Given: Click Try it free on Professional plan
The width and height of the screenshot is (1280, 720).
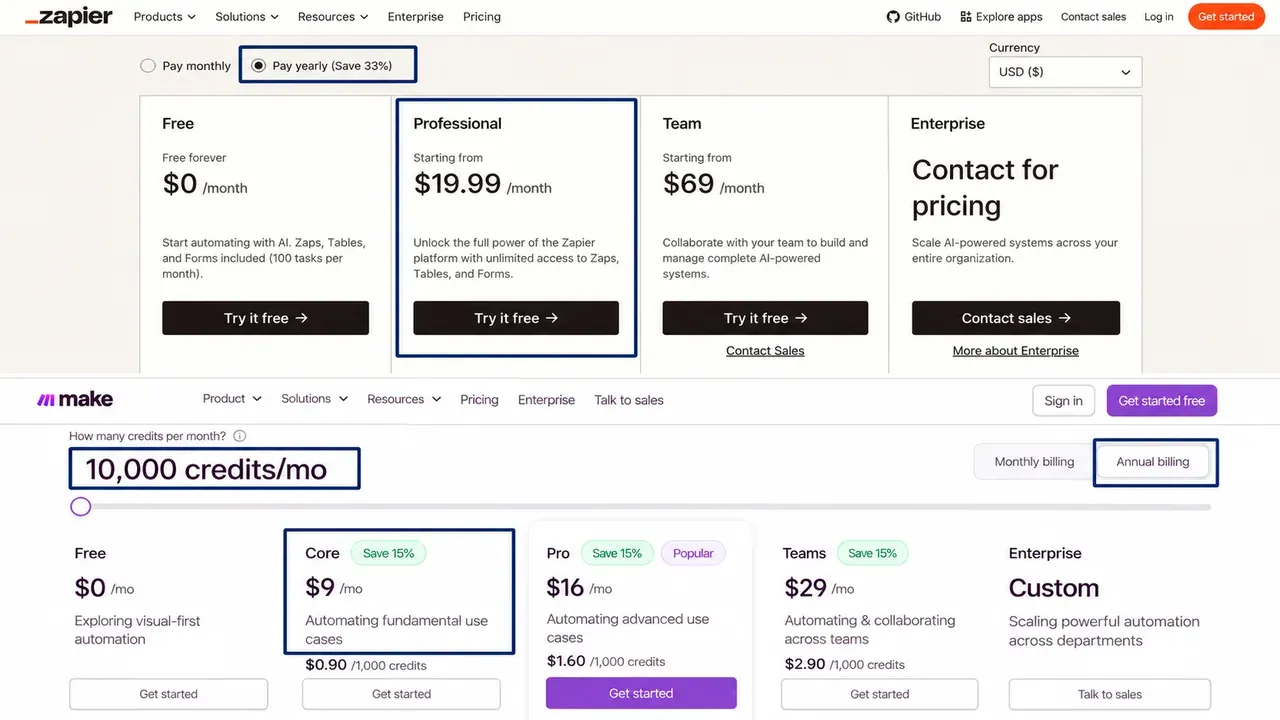Looking at the screenshot, I should pyautogui.click(x=516, y=318).
